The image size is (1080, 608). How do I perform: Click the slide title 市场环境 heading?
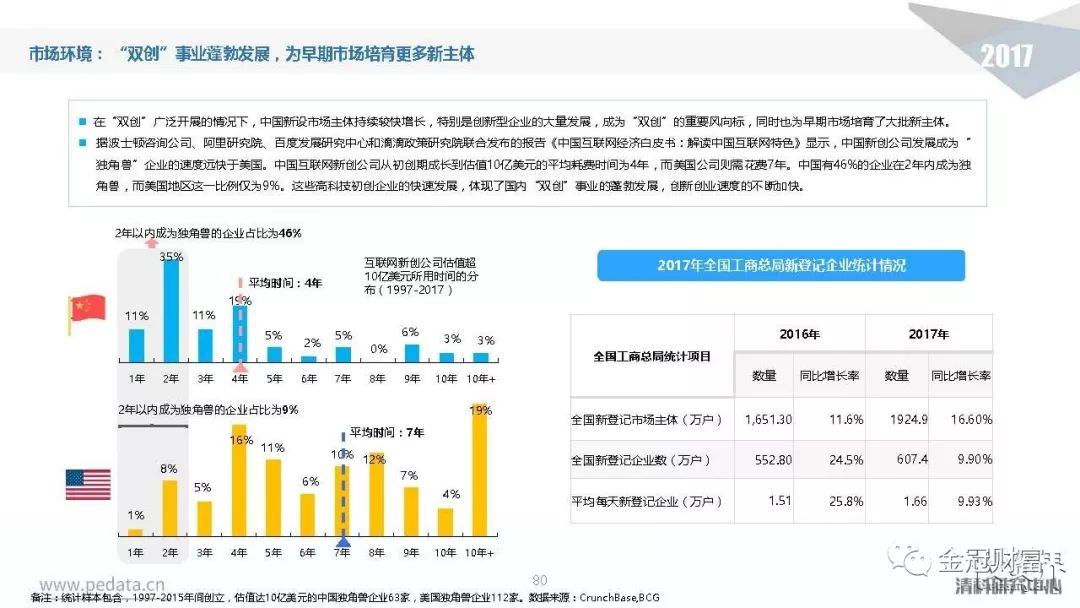point(251,54)
